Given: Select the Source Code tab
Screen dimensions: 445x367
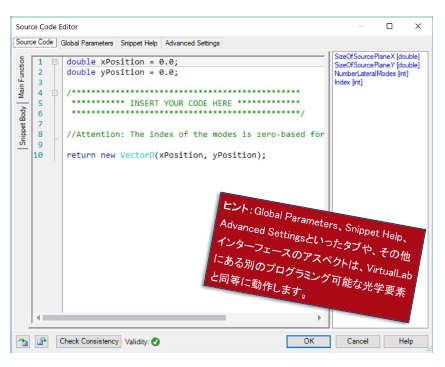Looking at the screenshot, I should click(x=35, y=42).
